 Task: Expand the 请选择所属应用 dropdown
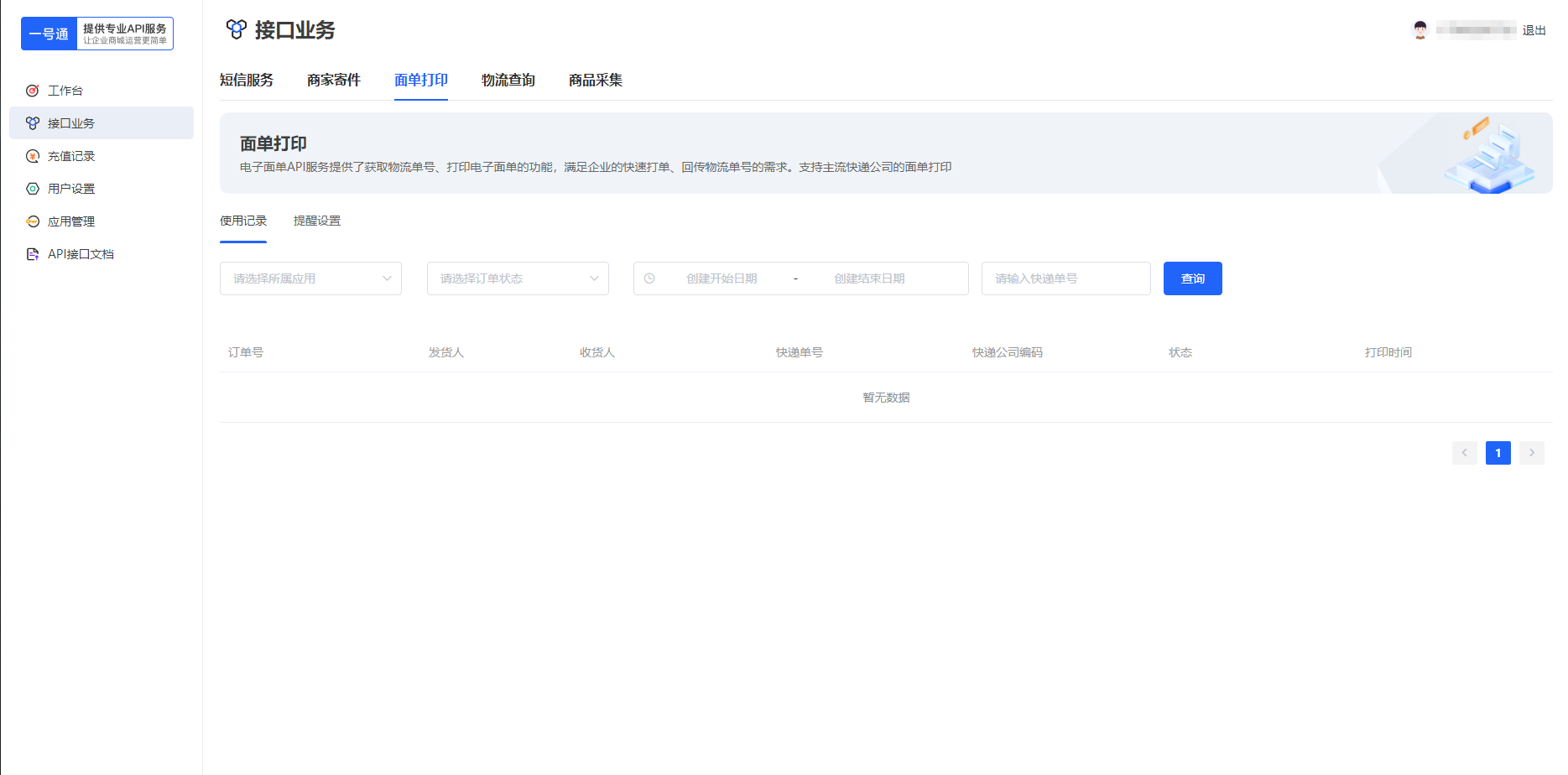click(x=310, y=278)
